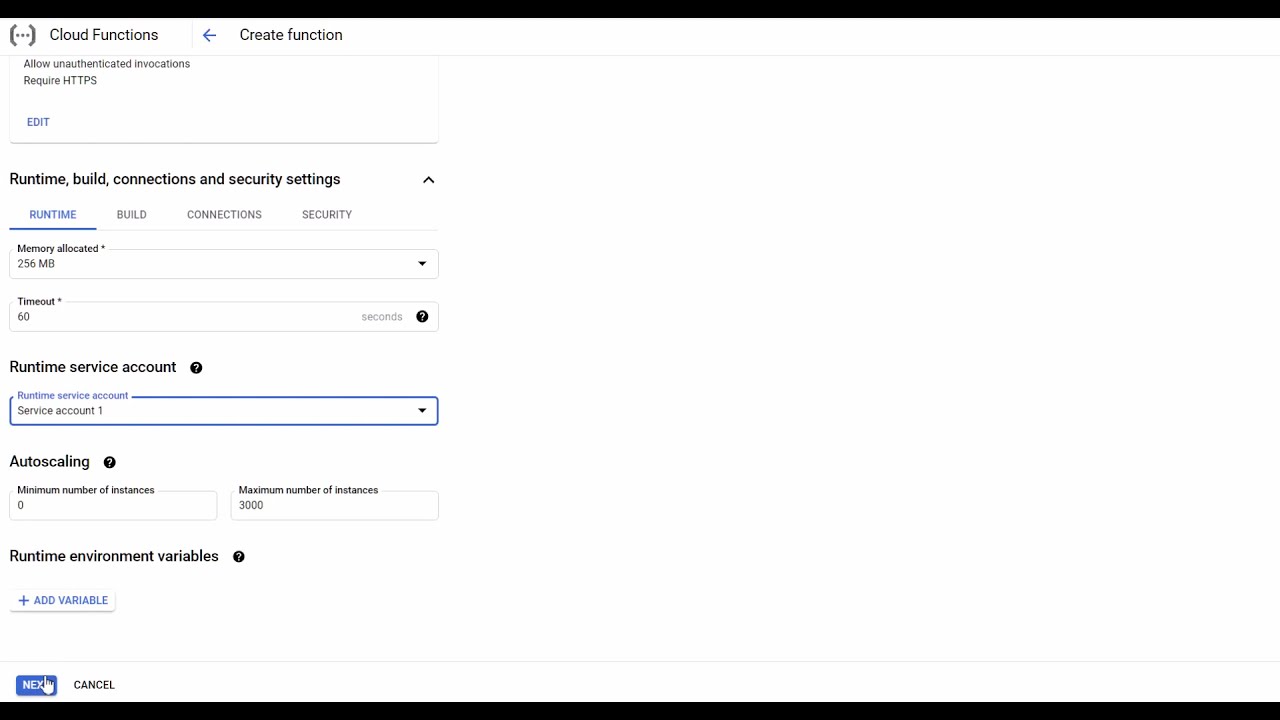Click the Cloud Functions logo icon
This screenshot has width=1280, height=720.
22,35
